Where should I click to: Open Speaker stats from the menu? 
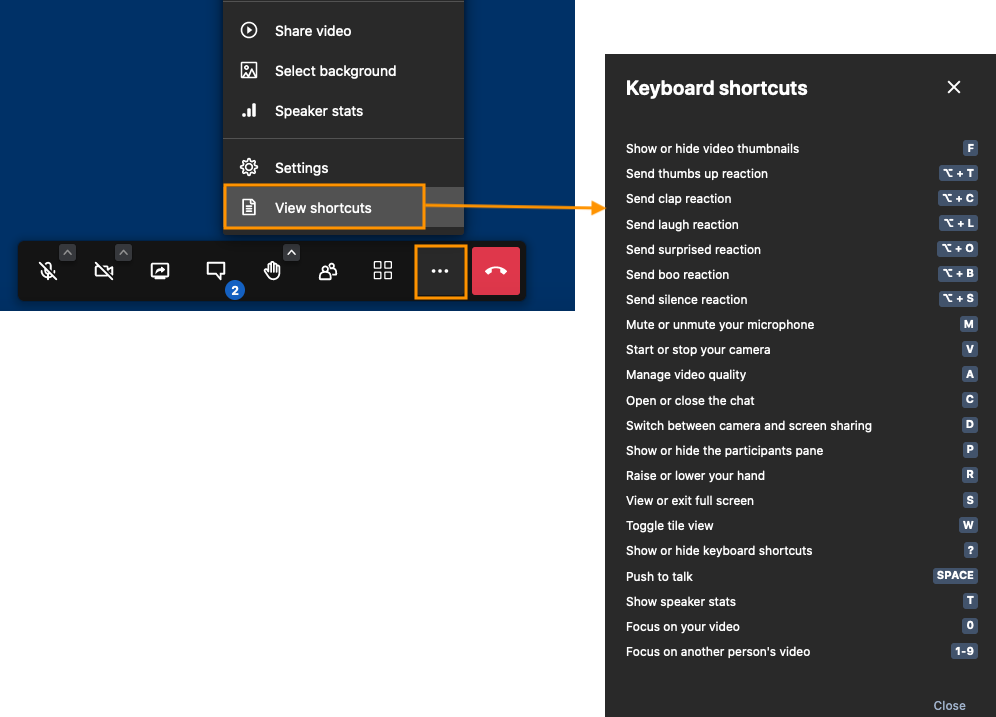[x=318, y=111]
